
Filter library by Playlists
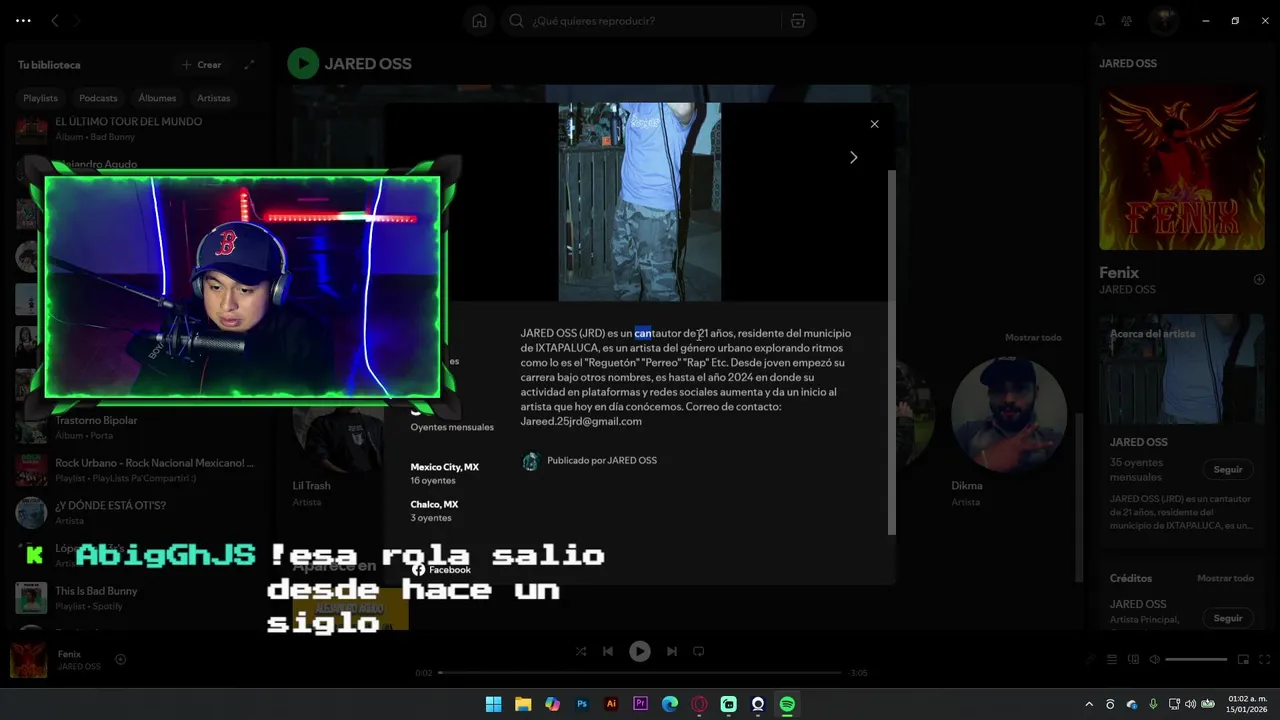point(41,98)
